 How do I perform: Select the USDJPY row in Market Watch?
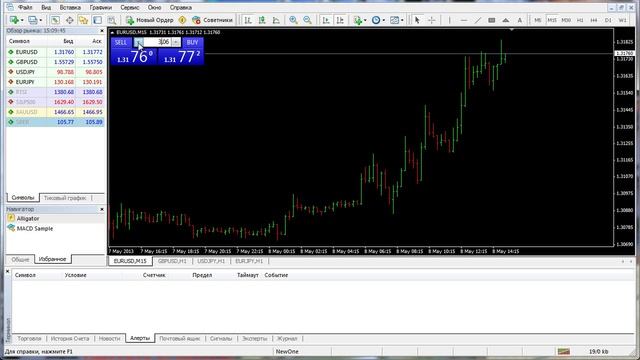point(56,72)
